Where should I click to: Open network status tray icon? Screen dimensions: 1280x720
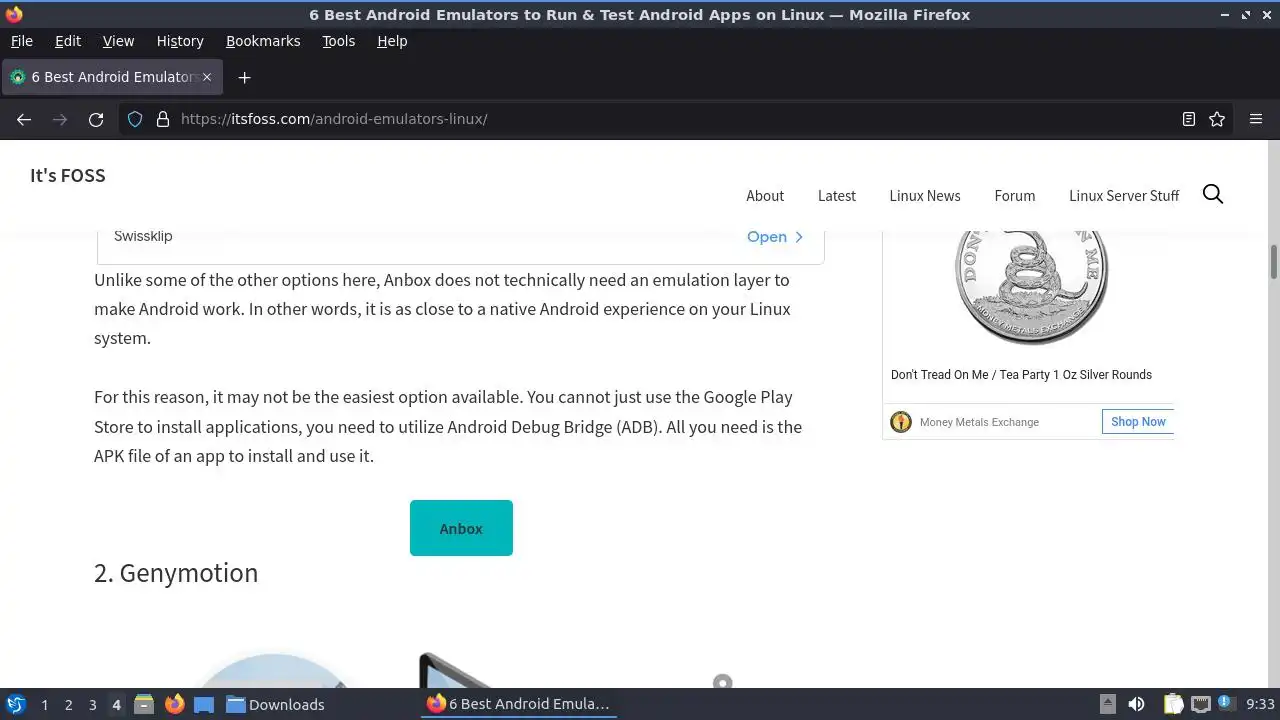pos(1201,704)
